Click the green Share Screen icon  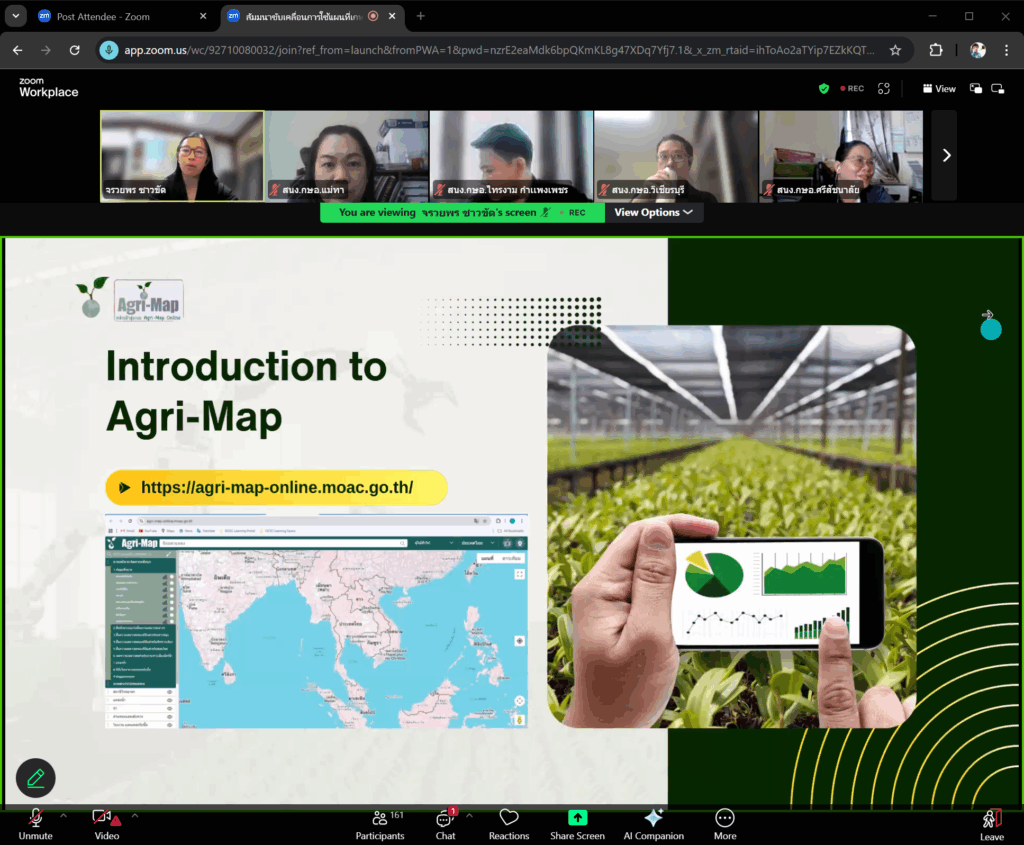pos(577,818)
